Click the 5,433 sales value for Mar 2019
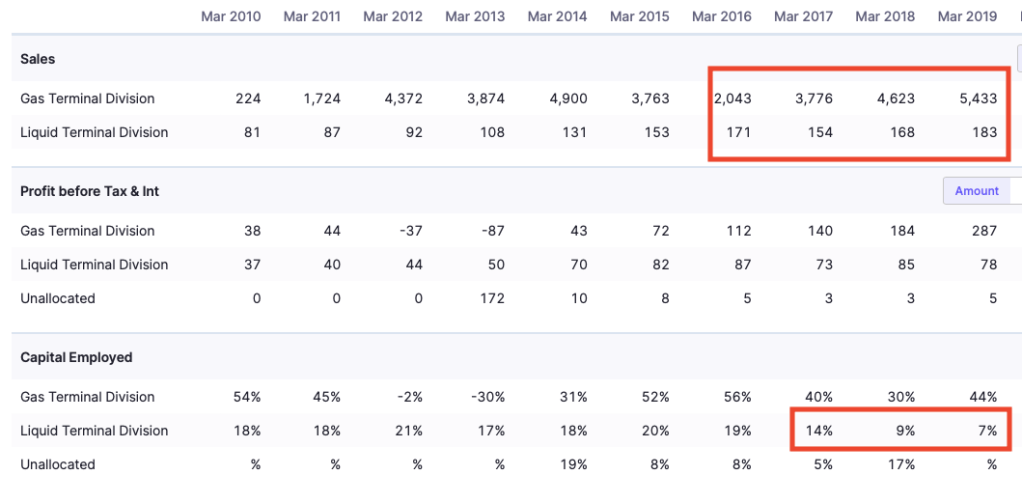This screenshot has height=503, width=1022. point(977,99)
